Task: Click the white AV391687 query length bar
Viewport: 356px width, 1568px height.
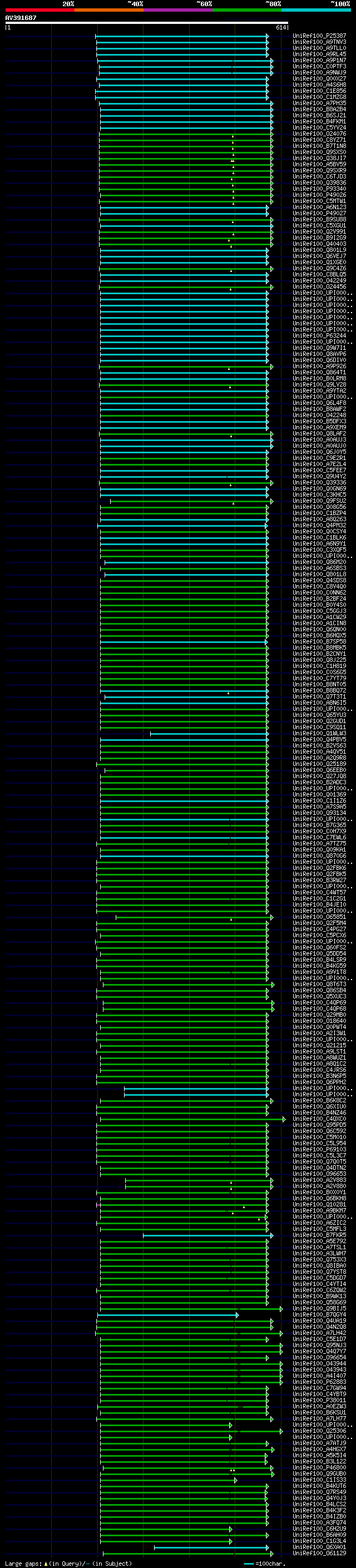Action: coord(147,22)
